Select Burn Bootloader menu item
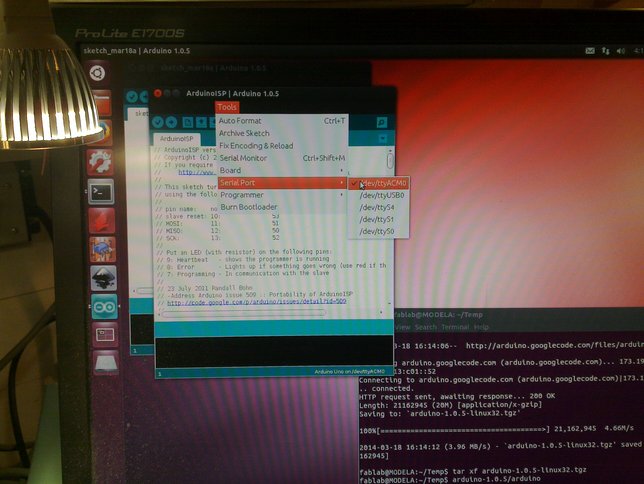 click(282, 207)
